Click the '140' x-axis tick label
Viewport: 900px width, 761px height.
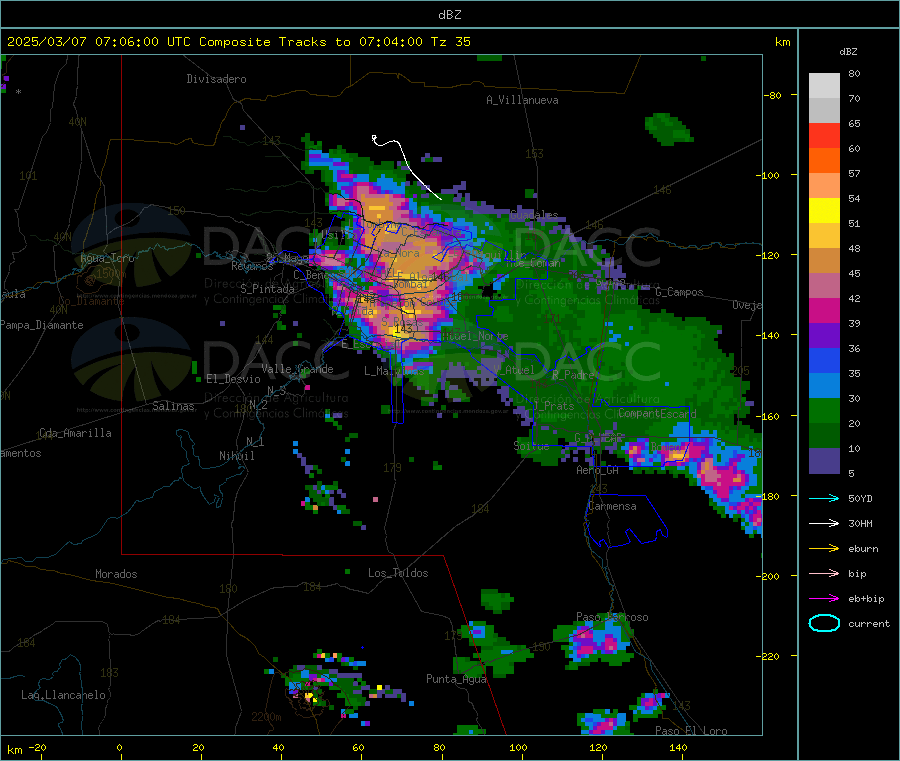[678, 747]
